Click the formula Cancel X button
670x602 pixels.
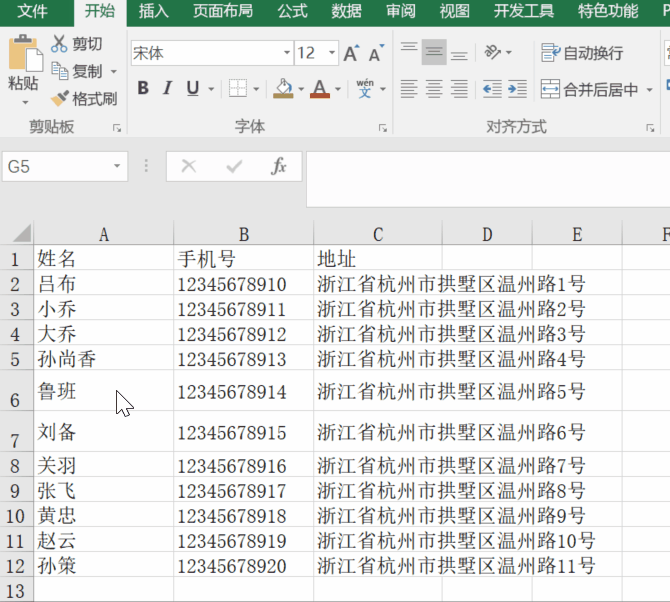[188, 166]
